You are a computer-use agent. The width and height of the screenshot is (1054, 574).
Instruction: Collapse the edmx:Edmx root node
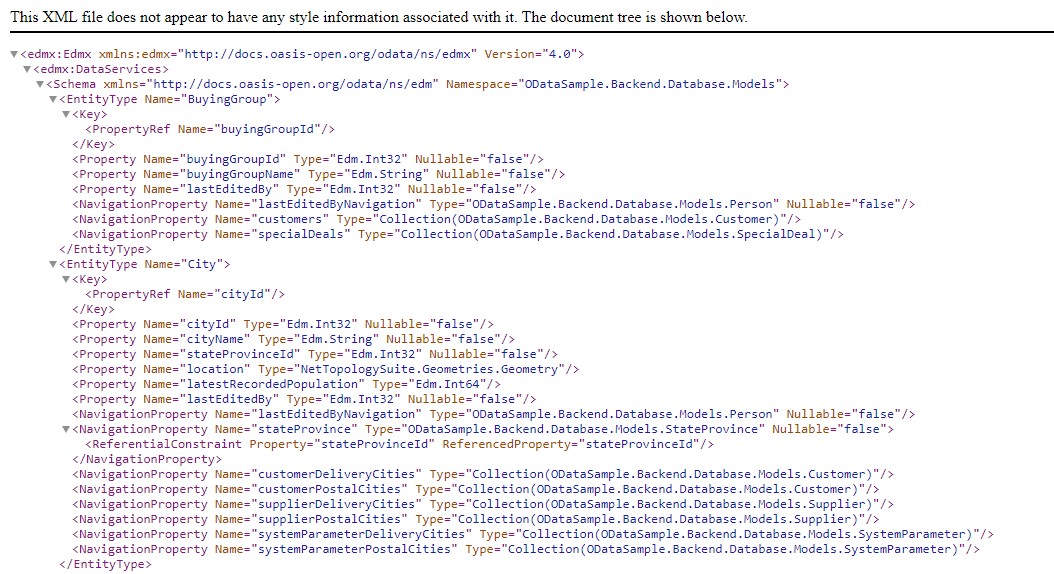13,54
